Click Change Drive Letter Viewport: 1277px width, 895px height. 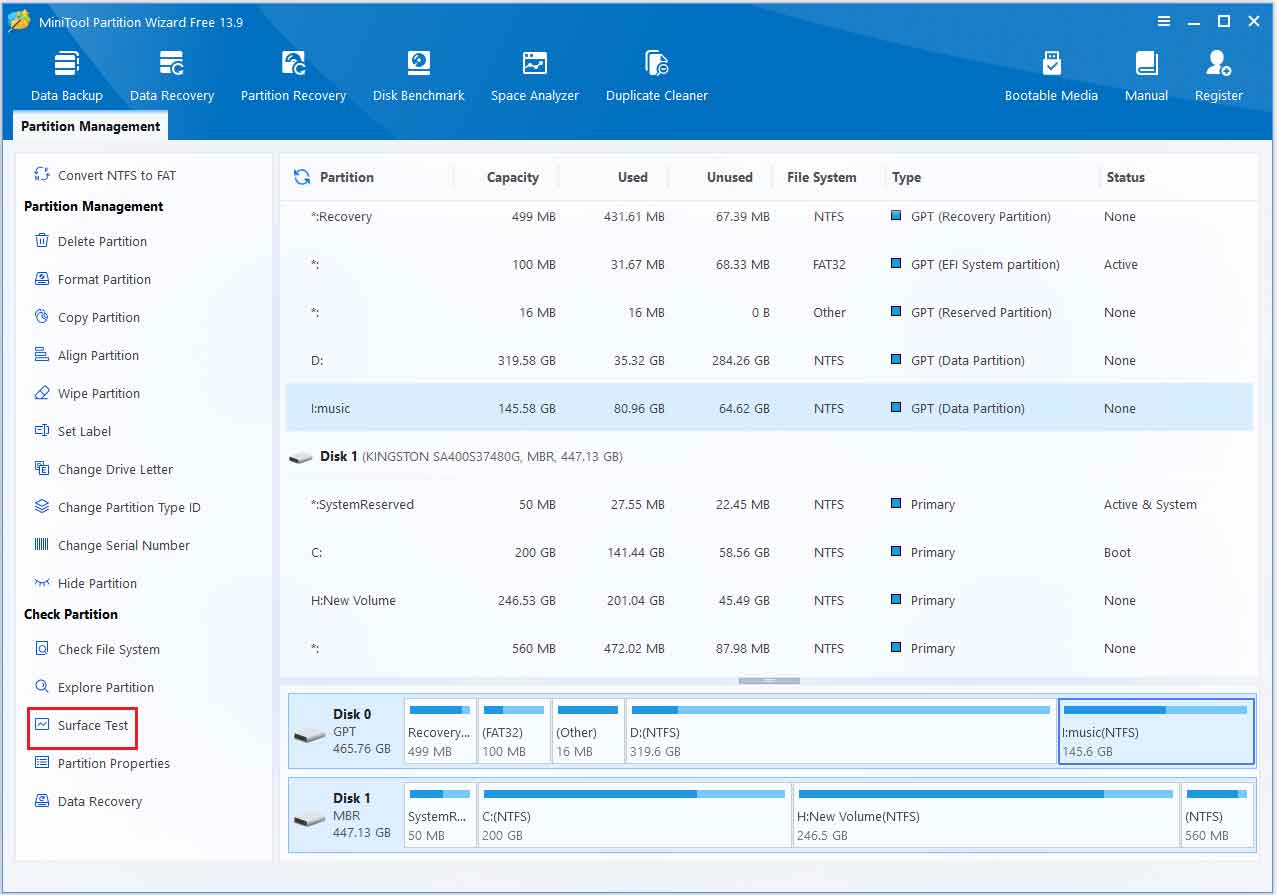tap(104, 469)
